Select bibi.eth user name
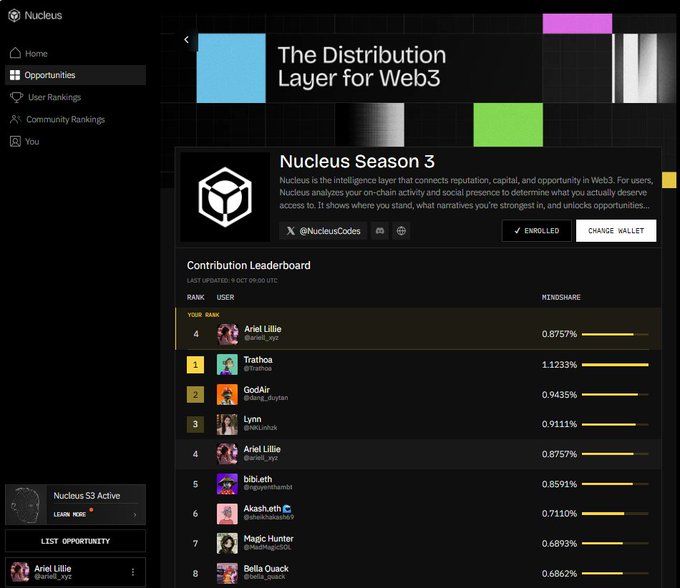 coord(258,479)
